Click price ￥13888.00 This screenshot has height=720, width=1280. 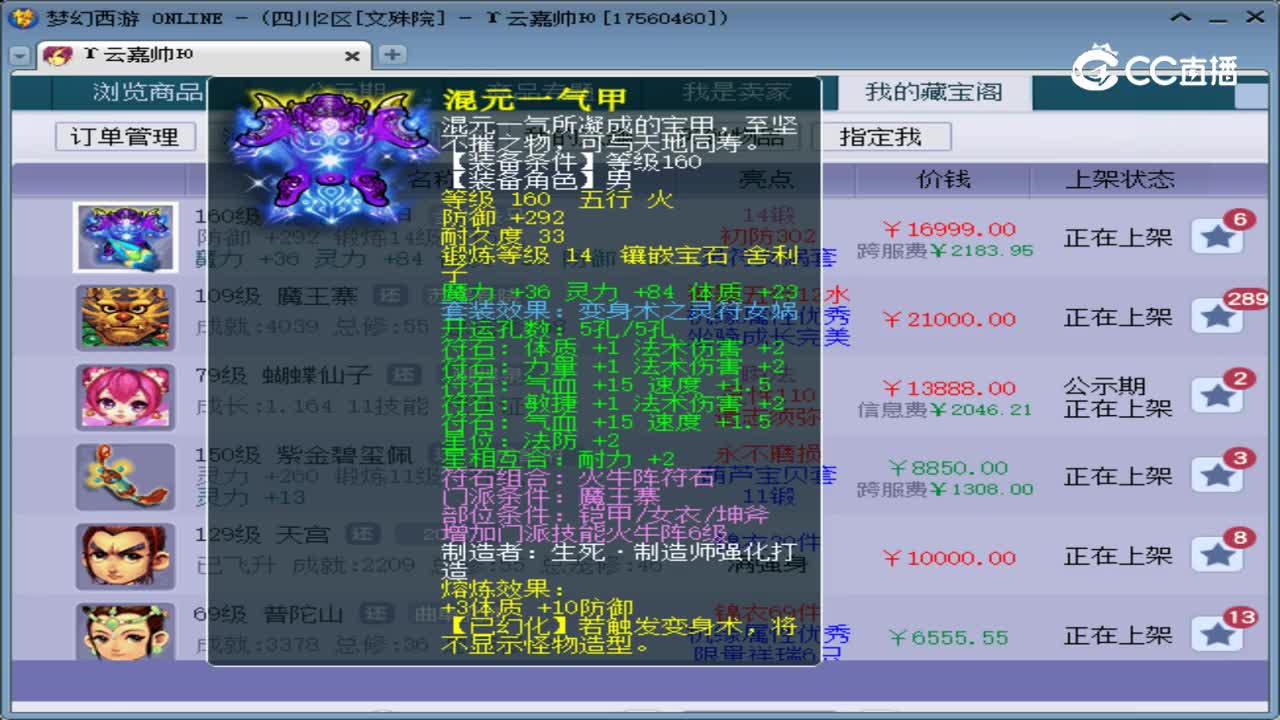[x=949, y=388]
